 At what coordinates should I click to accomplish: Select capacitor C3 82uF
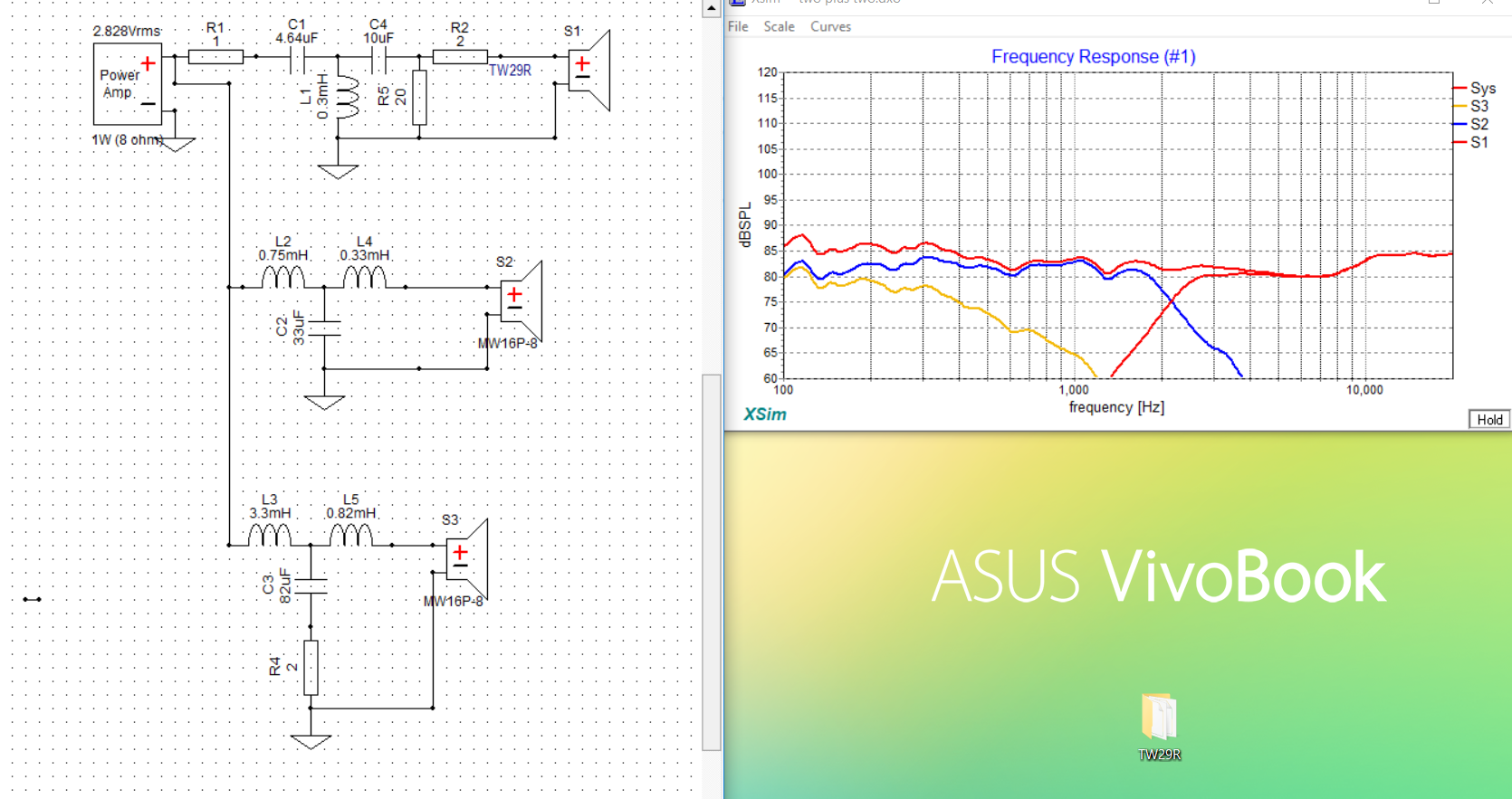click(x=311, y=585)
